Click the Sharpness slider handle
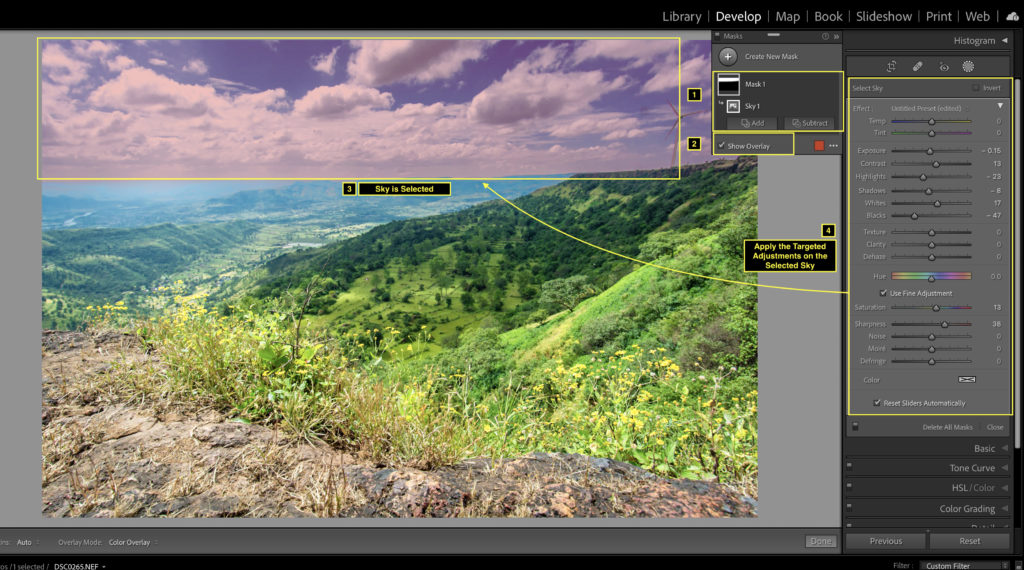The image size is (1024, 570). (944, 325)
